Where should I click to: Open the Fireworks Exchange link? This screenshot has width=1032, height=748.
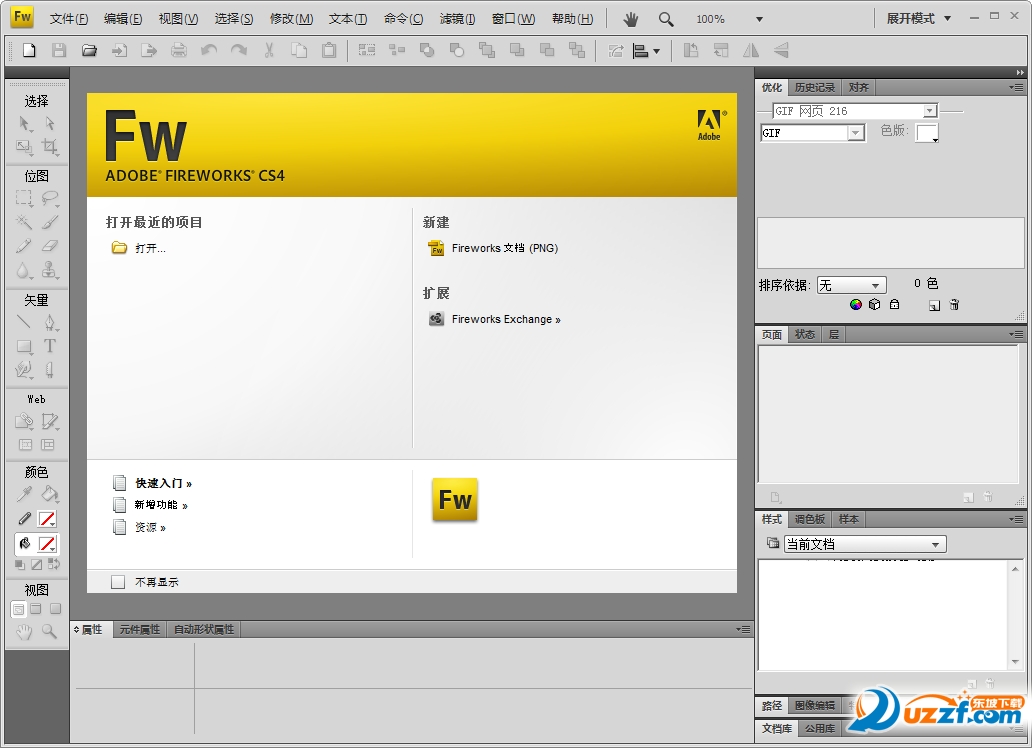(x=505, y=319)
